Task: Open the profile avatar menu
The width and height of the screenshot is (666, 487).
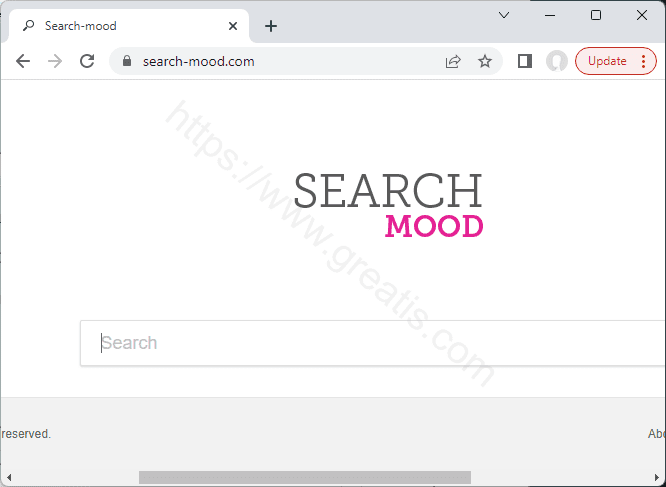Action: coord(557,61)
